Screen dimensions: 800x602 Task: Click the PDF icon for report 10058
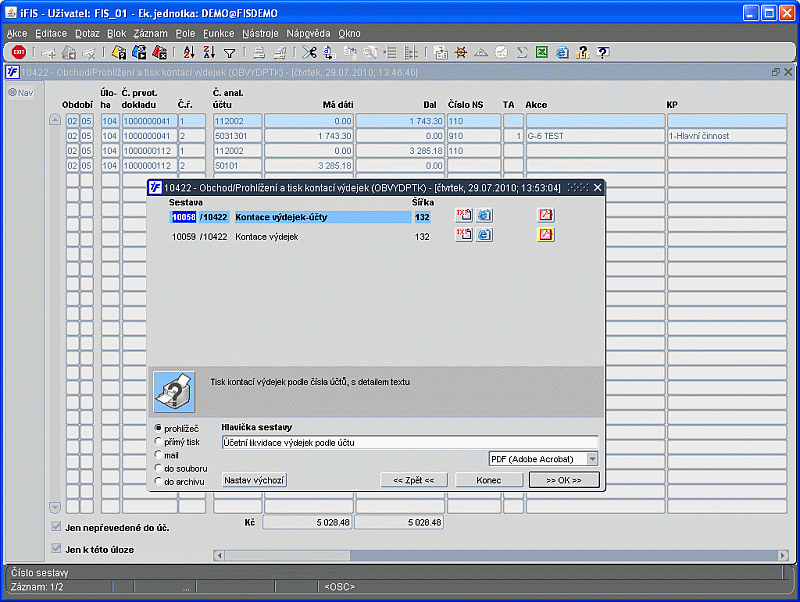[546, 215]
